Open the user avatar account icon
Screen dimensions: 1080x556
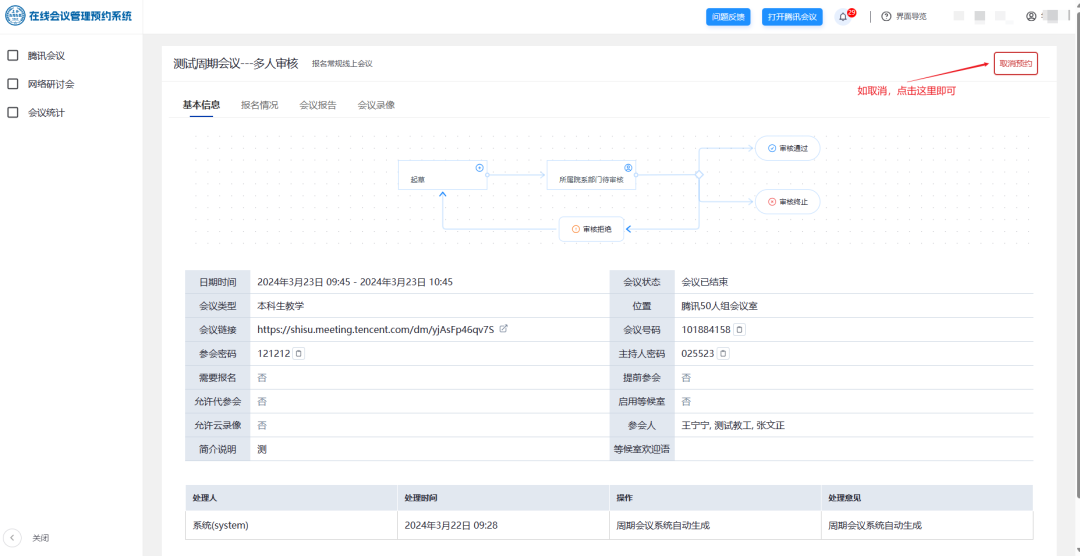(1031, 17)
